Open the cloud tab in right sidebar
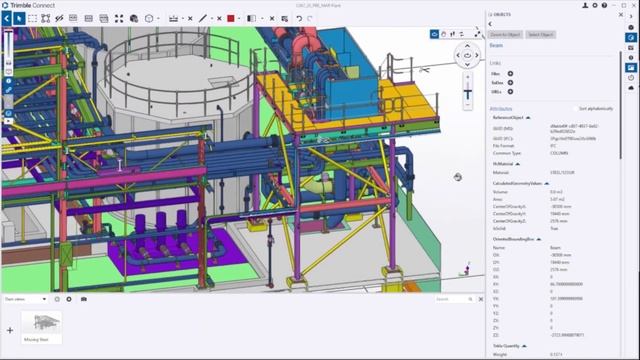The width and height of the screenshot is (640, 360). [631, 87]
